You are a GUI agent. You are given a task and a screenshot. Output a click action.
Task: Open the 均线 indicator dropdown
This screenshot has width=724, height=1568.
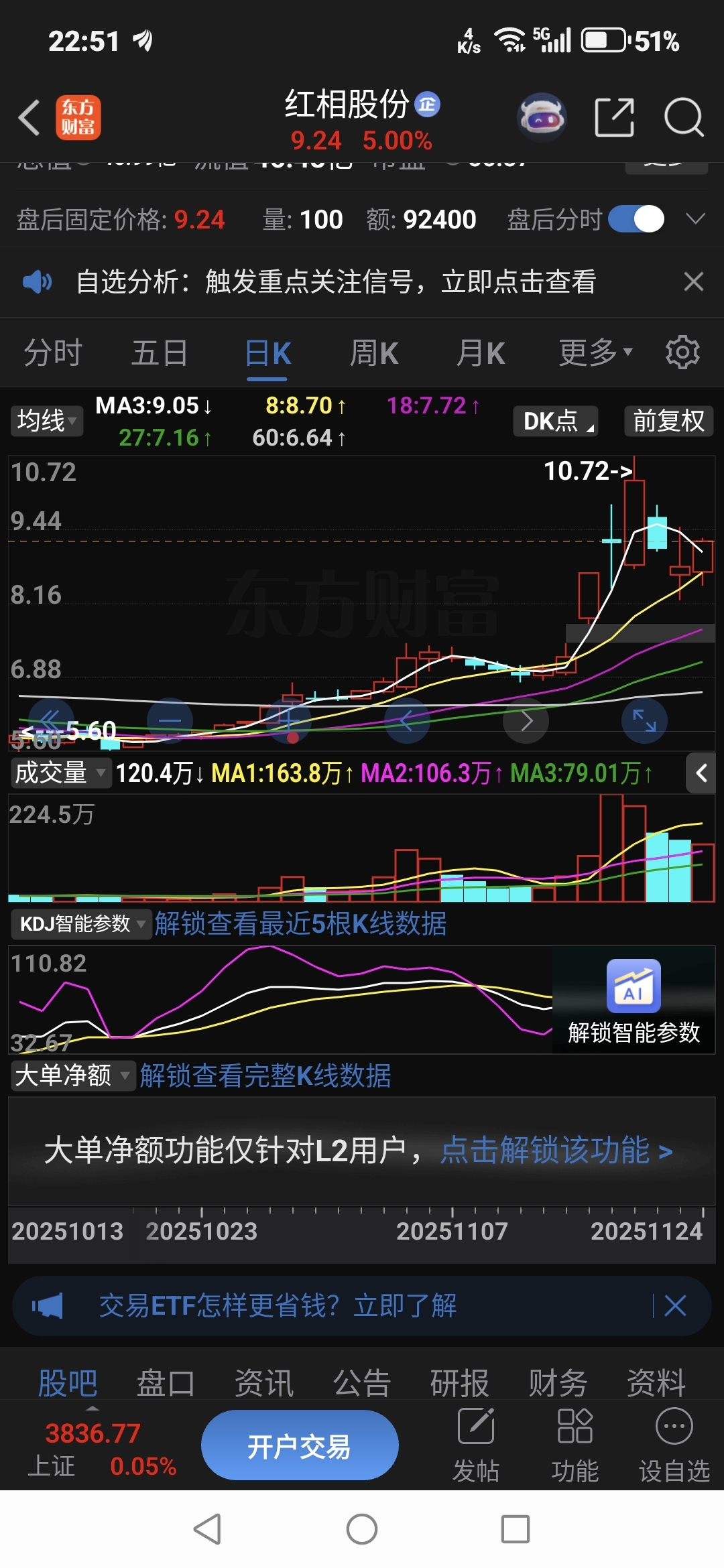(47, 421)
